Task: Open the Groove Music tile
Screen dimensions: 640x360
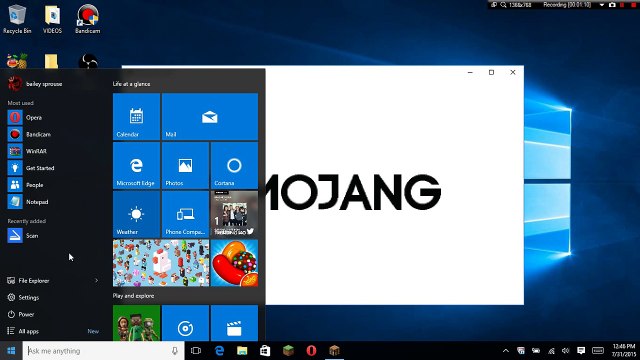Action: 185,323
